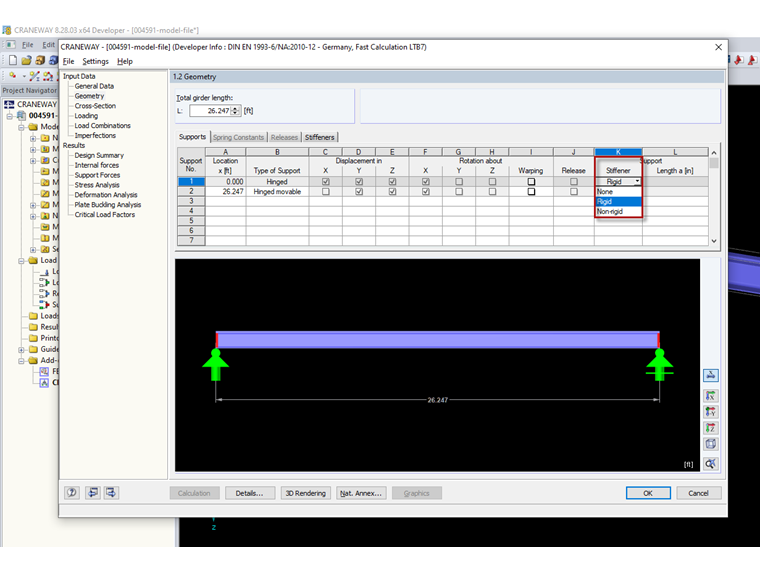Collapse the Model Data folder in navigator
Image resolution: width=760 pixels, height=570 pixels.
coord(21,127)
